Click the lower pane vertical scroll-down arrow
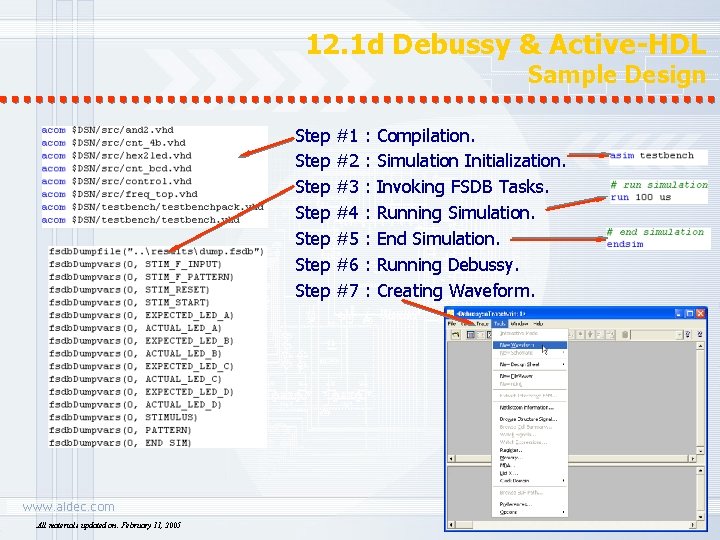720x540 pixels. pos(700,517)
